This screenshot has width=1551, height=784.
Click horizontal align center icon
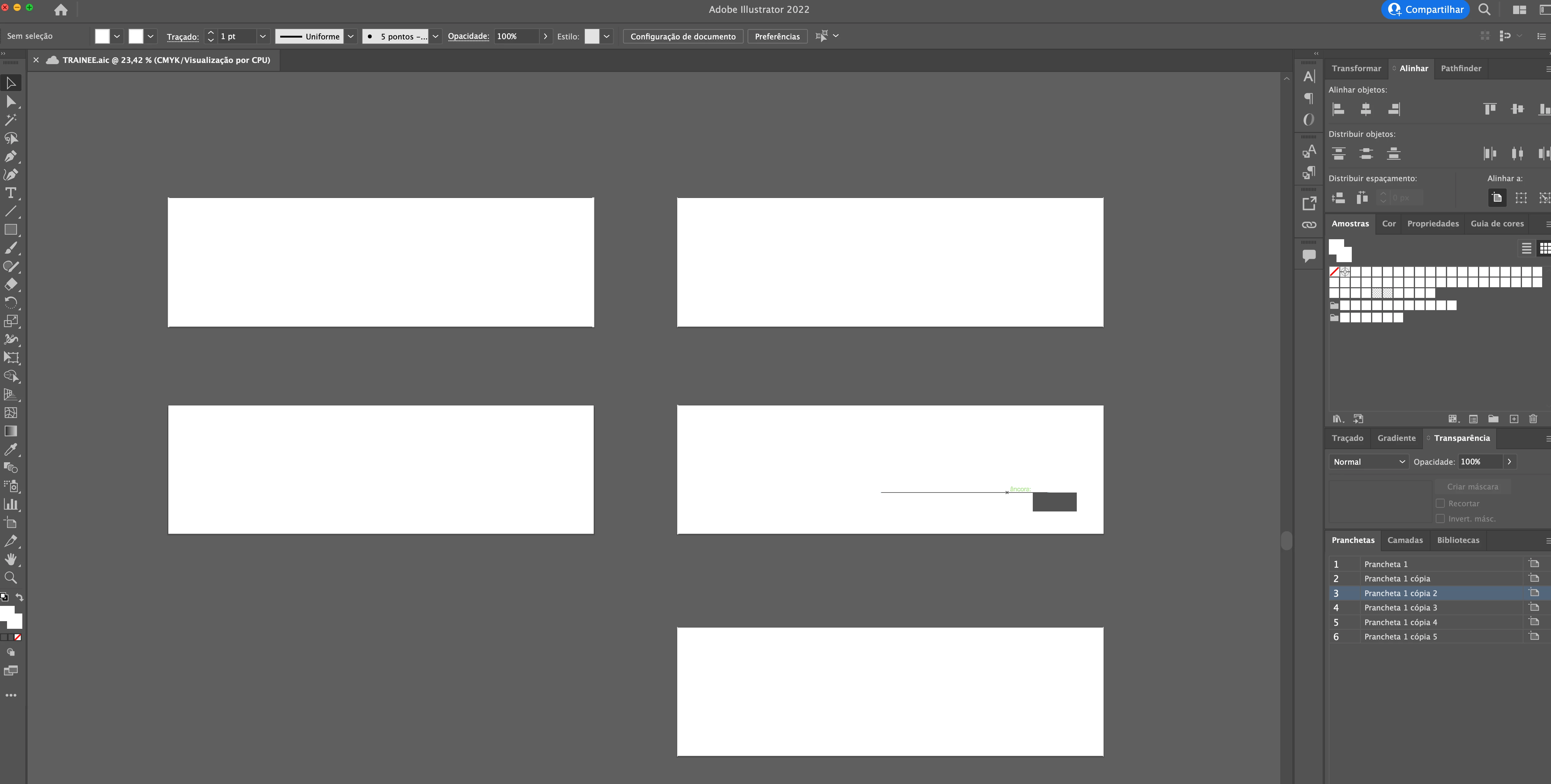pyautogui.click(x=1366, y=109)
